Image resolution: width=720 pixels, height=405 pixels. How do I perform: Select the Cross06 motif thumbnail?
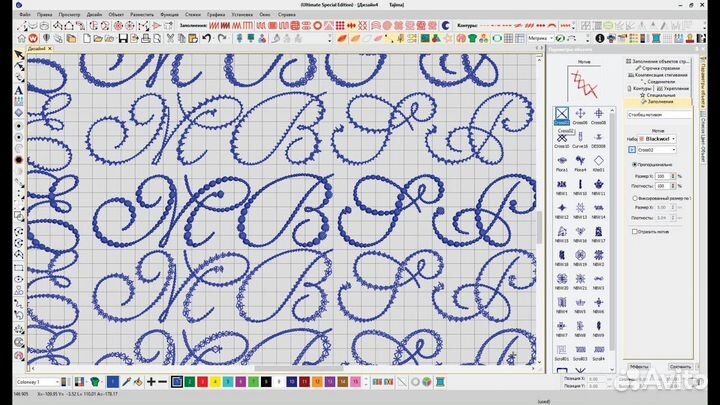pos(580,116)
